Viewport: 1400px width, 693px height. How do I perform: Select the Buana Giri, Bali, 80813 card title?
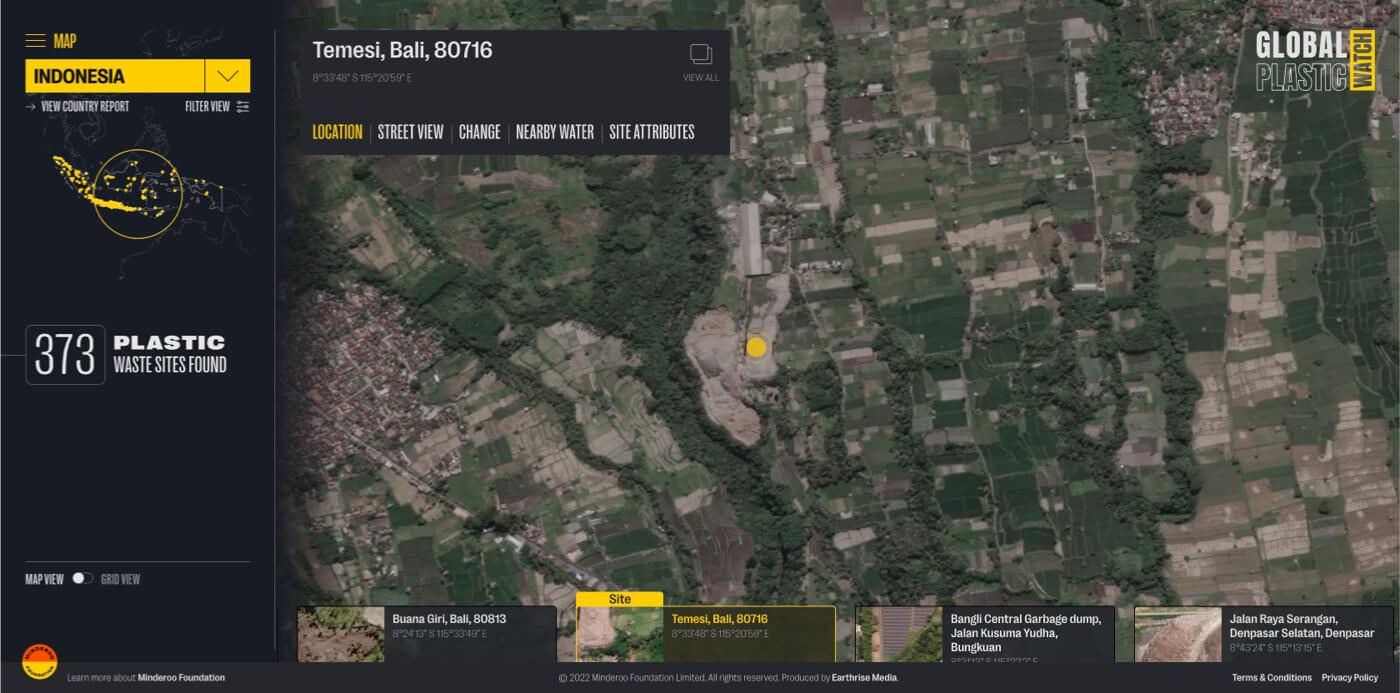[x=449, y=619]
